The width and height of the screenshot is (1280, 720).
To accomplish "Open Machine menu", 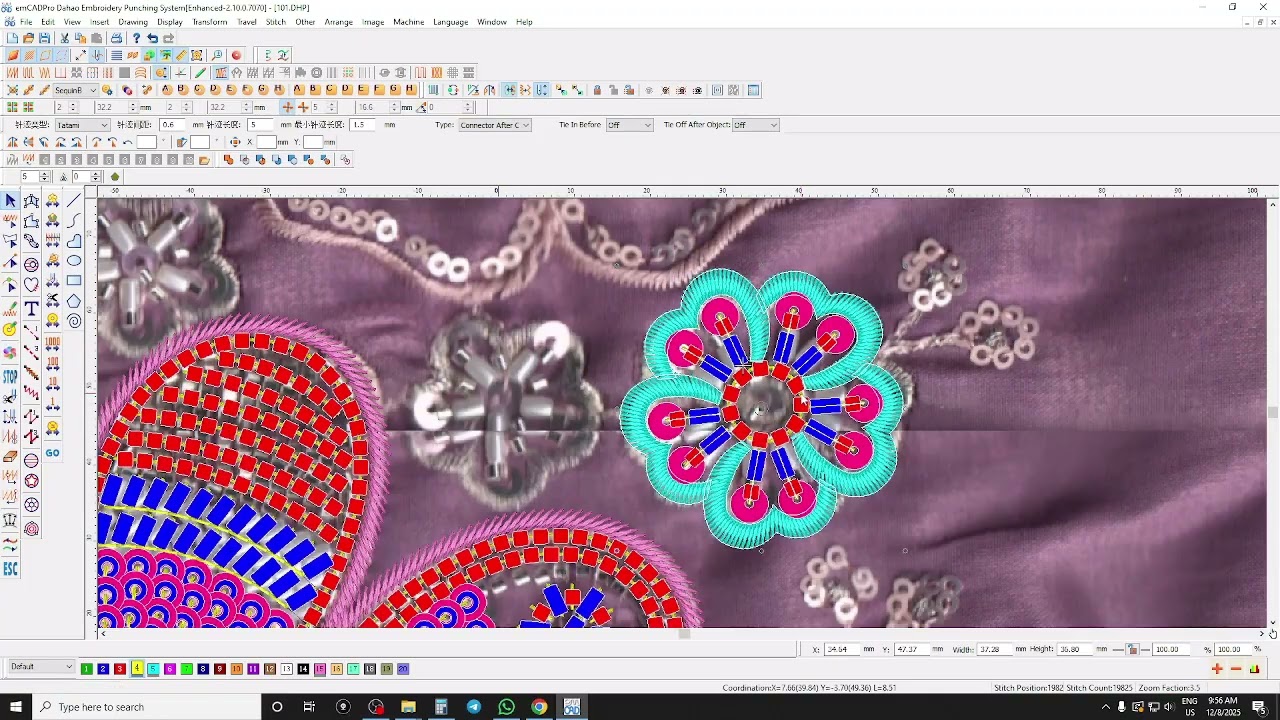I will point(408,21).
